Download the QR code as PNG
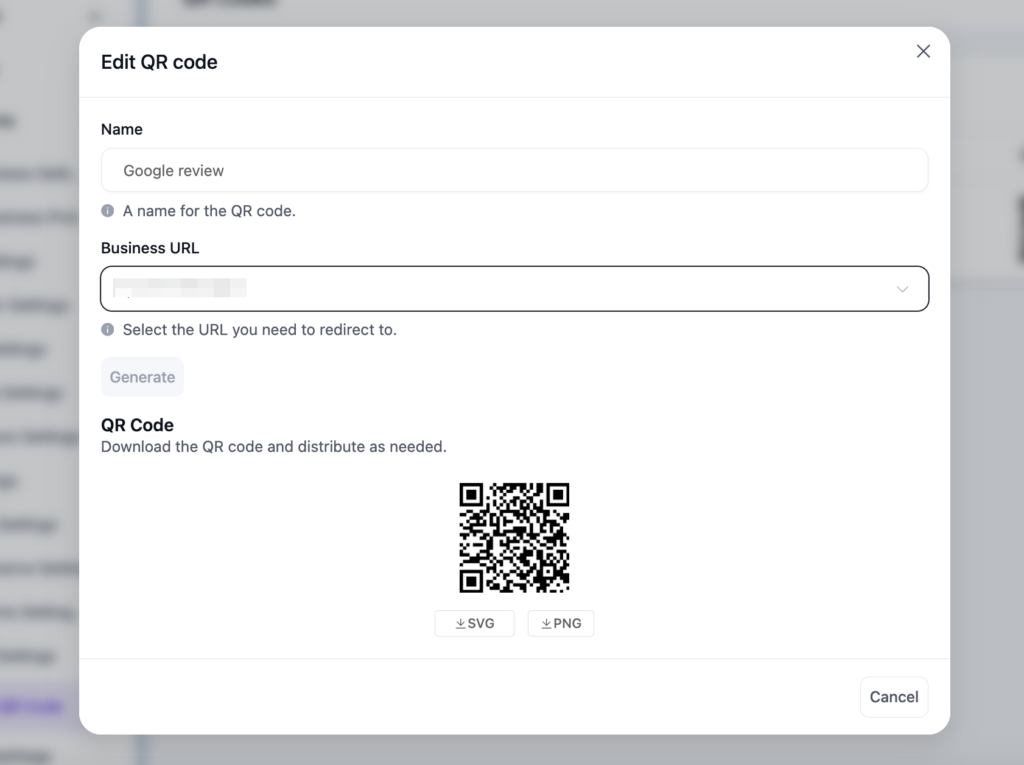 560,623
